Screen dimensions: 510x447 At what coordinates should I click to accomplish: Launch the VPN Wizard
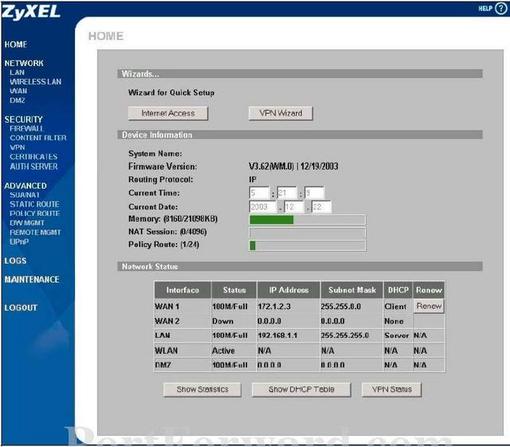tap(281, 113)
